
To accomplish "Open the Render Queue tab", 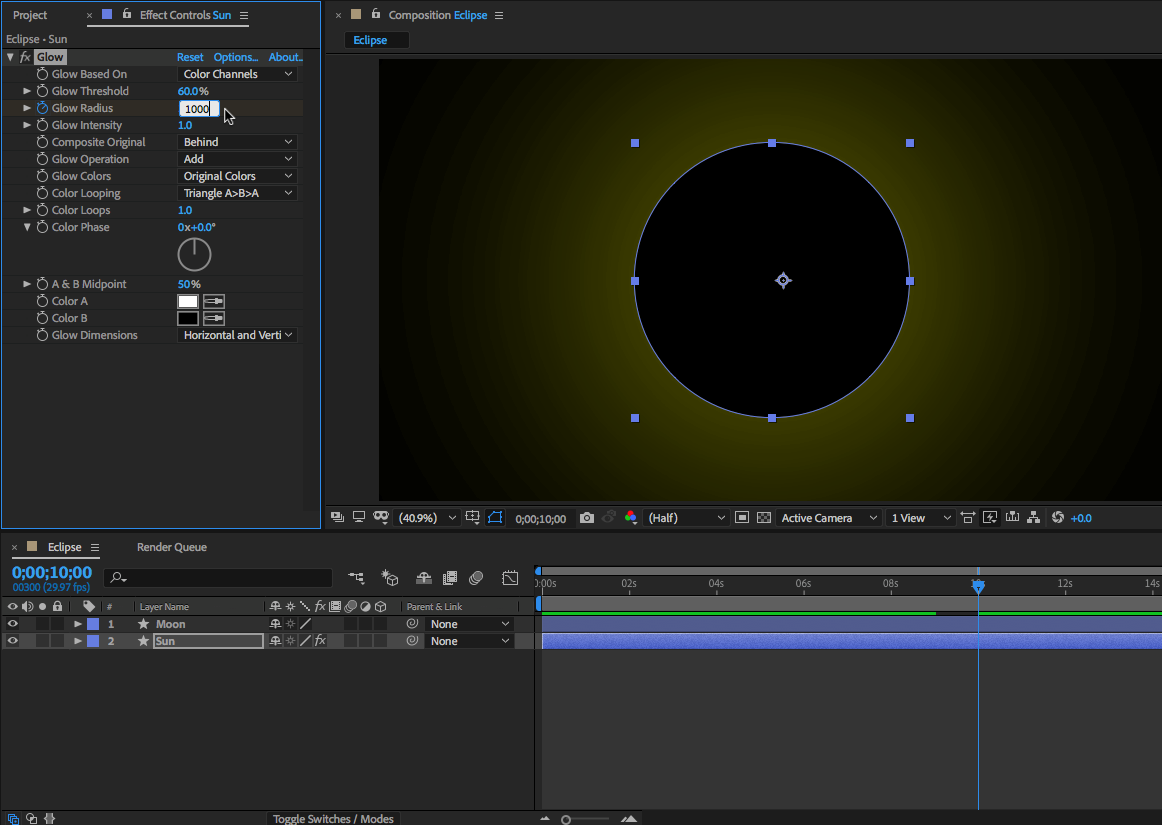I will 171,547.
